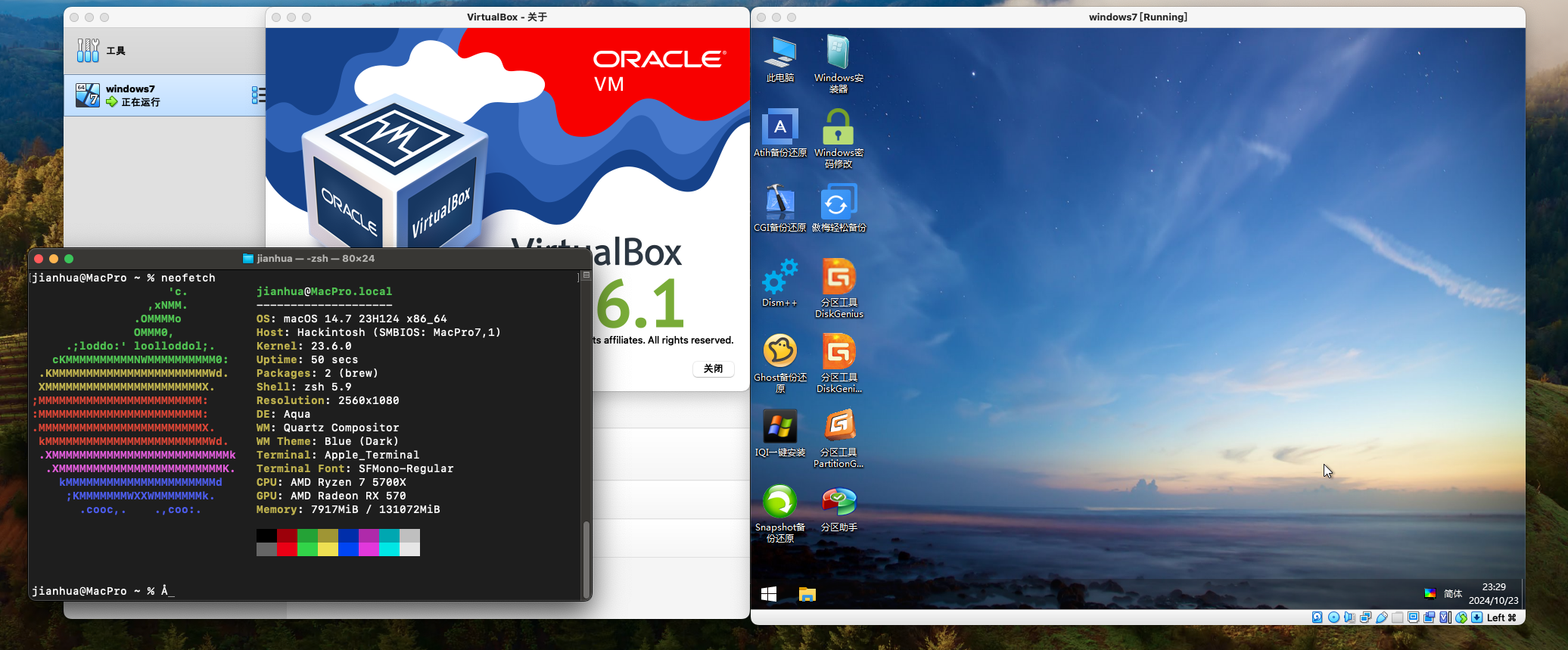Select 工具 in VirtualBox Manager sidebar

tap(164, 51)
